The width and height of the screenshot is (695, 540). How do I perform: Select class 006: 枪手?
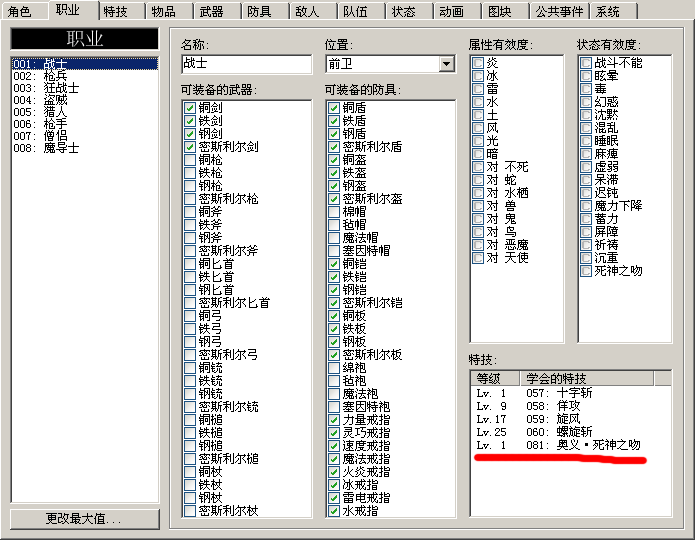click(84, 124)
